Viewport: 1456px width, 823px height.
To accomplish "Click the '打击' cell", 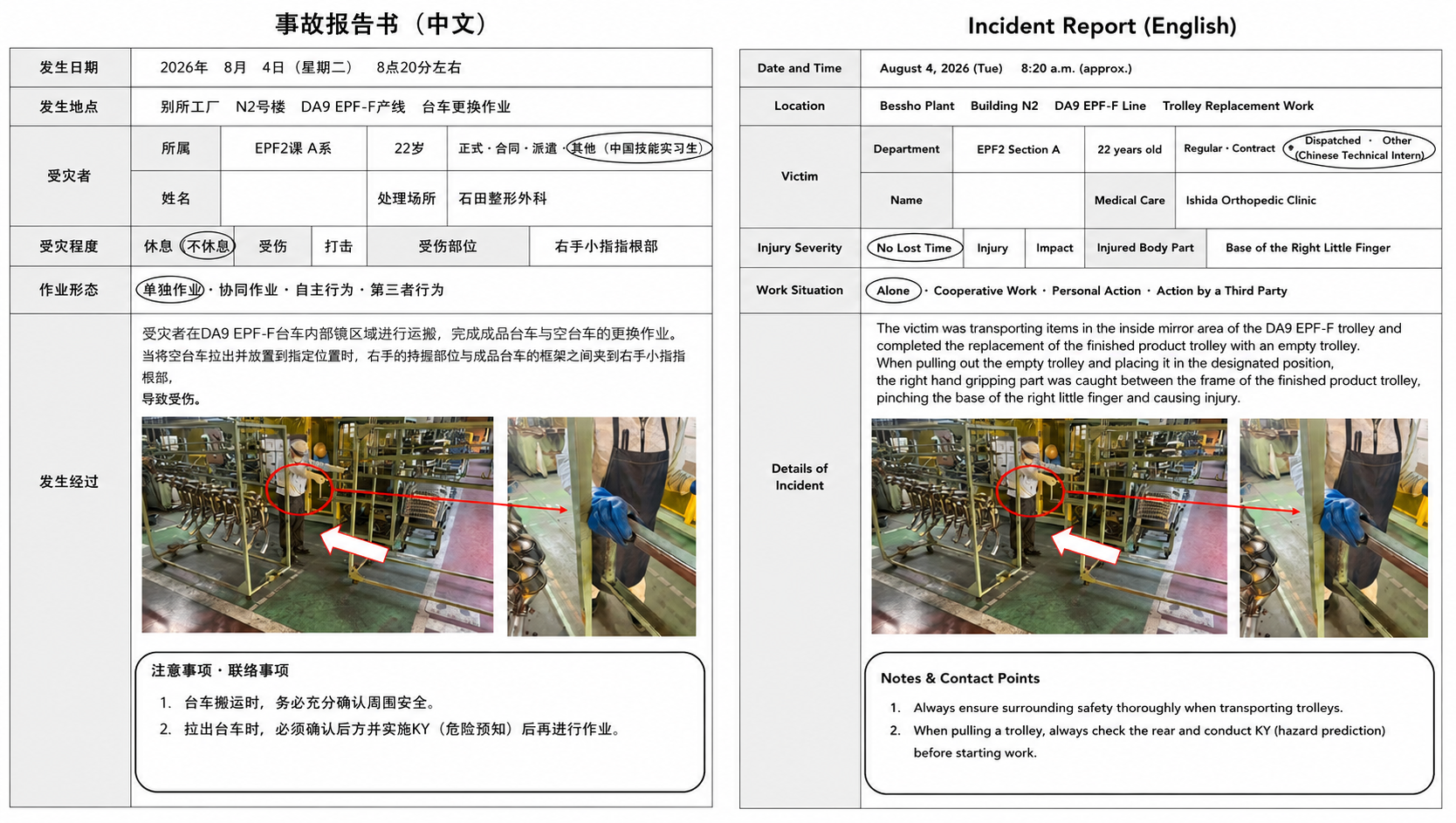I will (339, 246).
